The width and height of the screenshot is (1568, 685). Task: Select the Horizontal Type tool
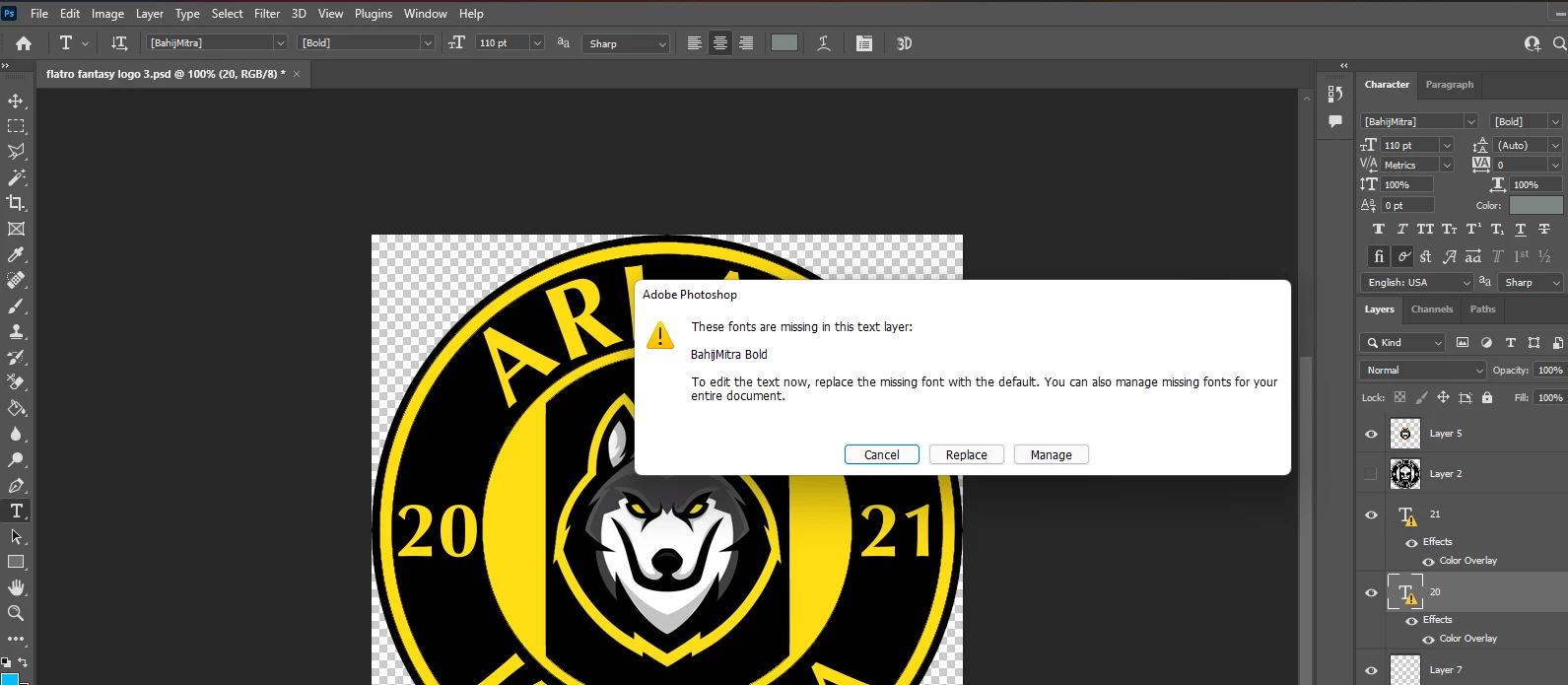click(16, 511)
